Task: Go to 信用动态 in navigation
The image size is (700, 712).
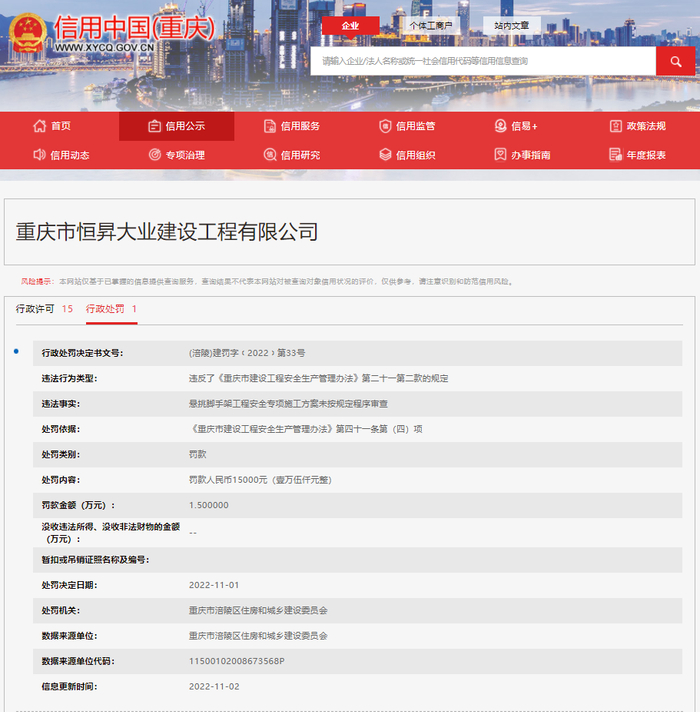Action: [x=70, y=155]
